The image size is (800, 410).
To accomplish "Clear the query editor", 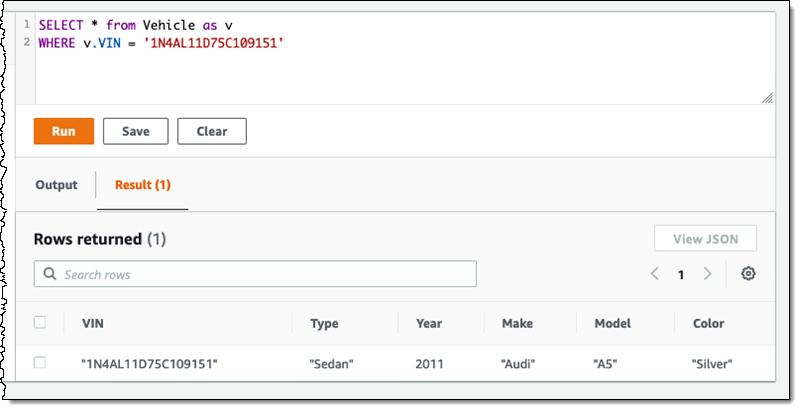I will pyautogui.click(x=212, y=131).
